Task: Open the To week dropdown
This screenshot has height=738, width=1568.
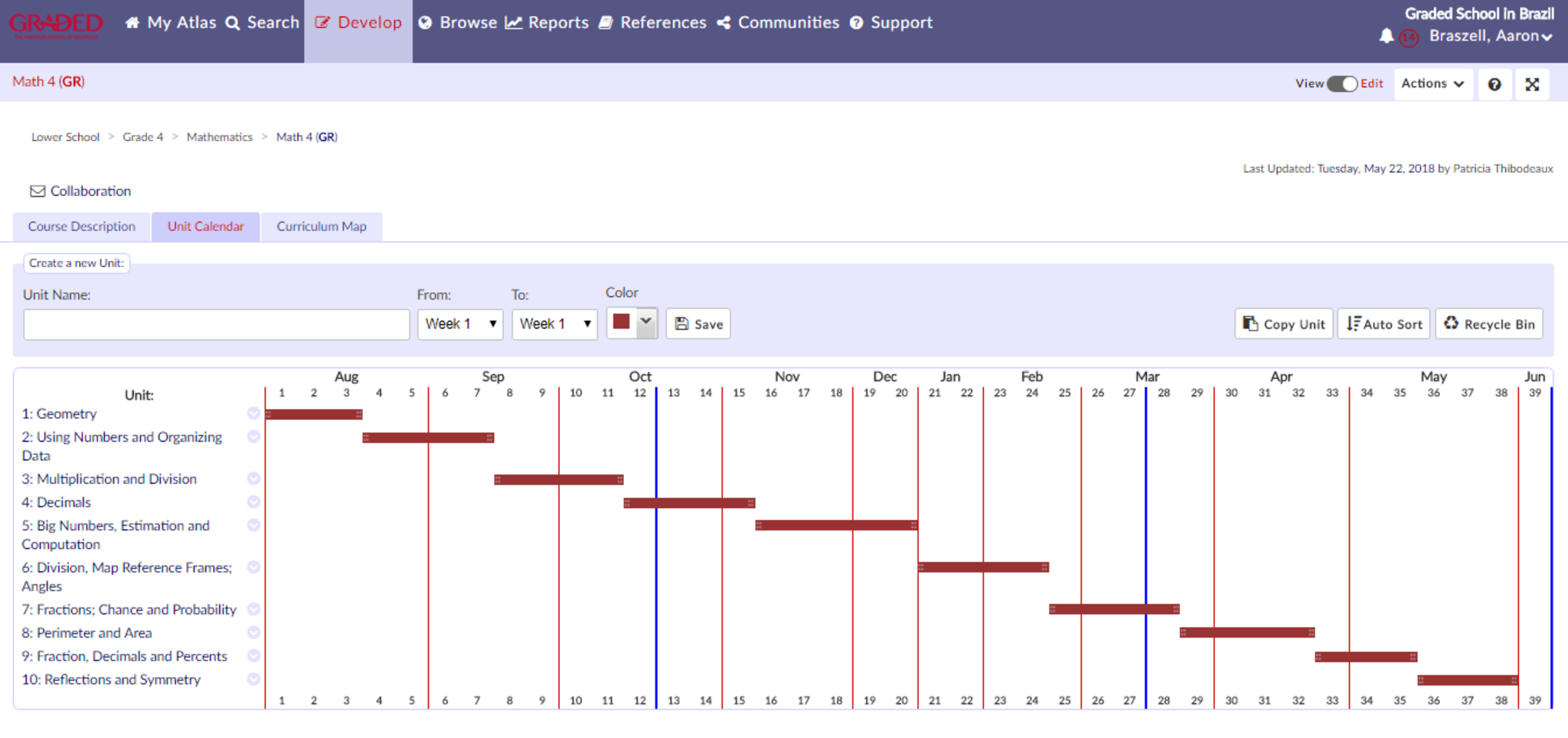Action: (554, 324)
